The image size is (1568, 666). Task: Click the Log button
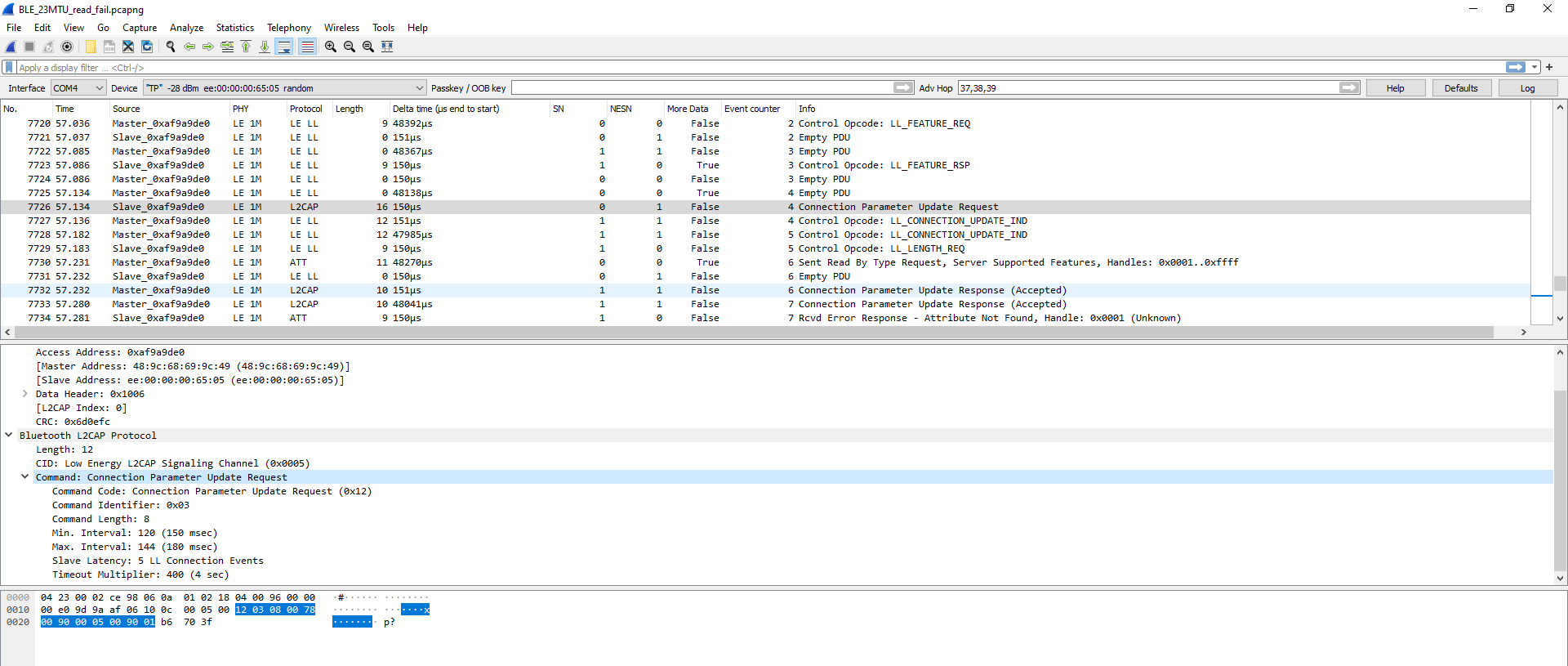point(1527,88)
